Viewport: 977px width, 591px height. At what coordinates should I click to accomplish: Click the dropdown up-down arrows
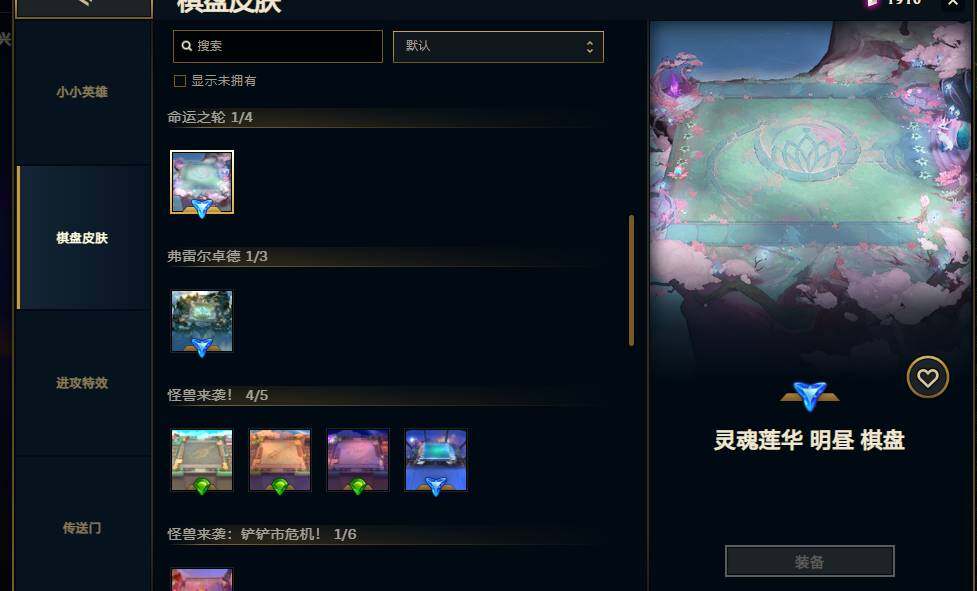pyautogui.click(x=589, y=47)
